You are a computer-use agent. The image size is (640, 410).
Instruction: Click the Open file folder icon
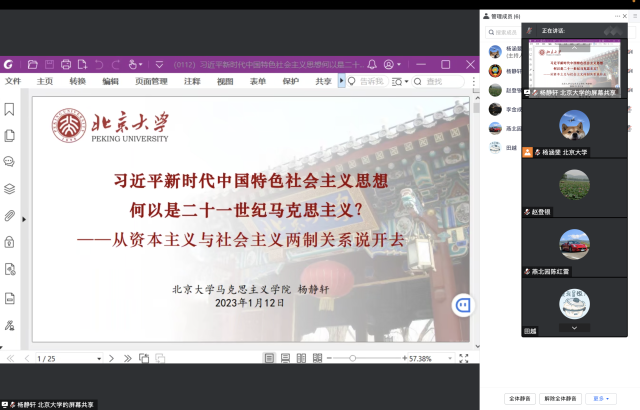[x=33, y=64]
